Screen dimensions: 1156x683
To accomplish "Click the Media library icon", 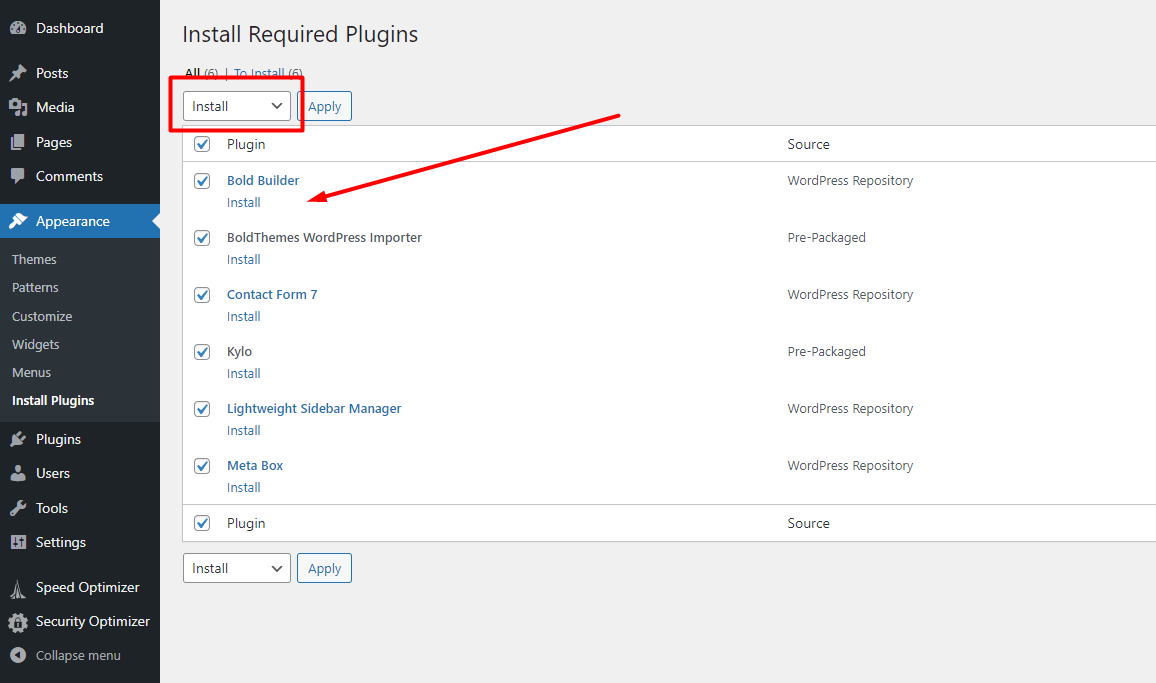I will [18, 107].
